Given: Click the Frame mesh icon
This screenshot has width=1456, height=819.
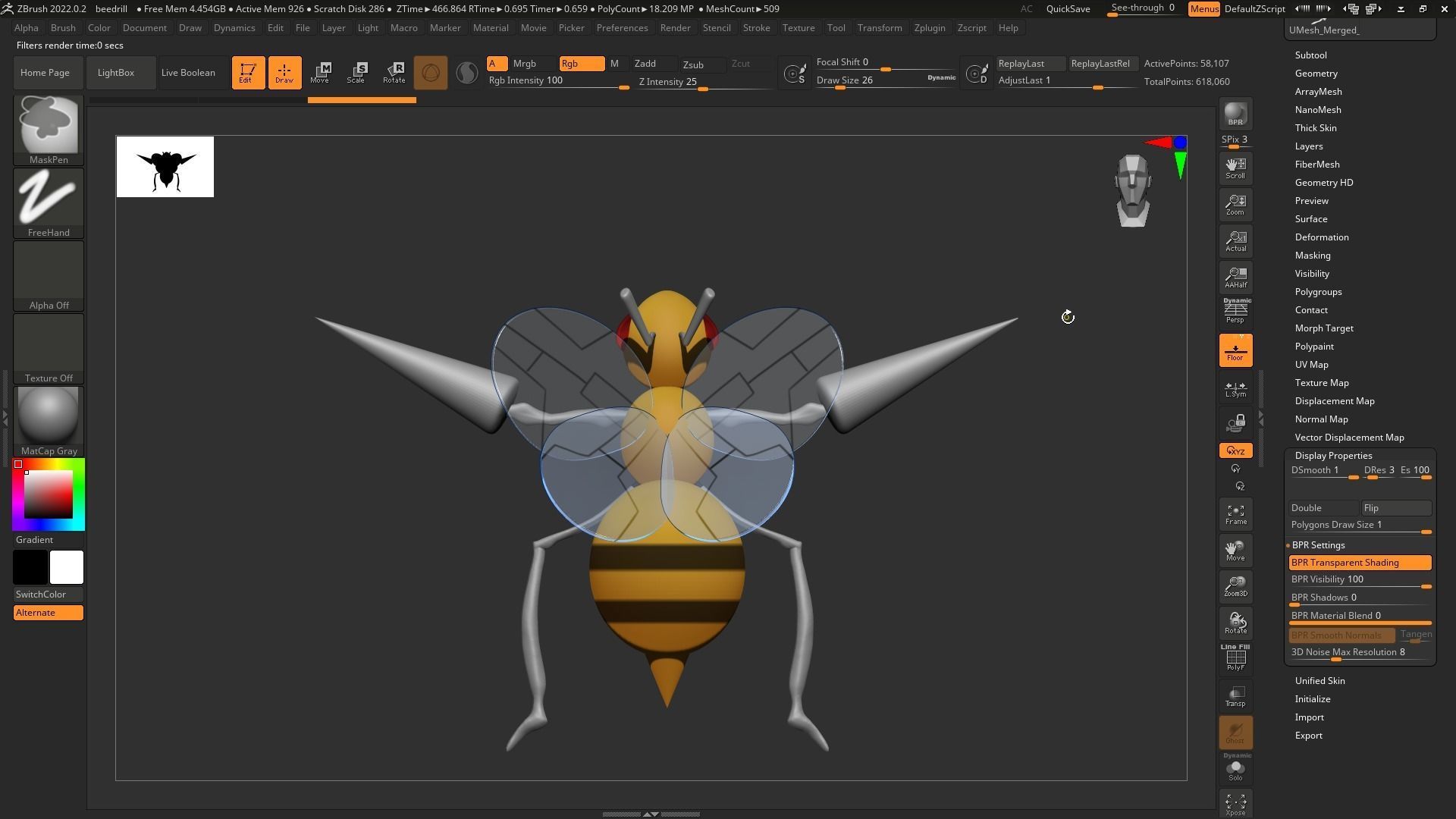Looking at the screenshot, I should (x=1235, y=513).
